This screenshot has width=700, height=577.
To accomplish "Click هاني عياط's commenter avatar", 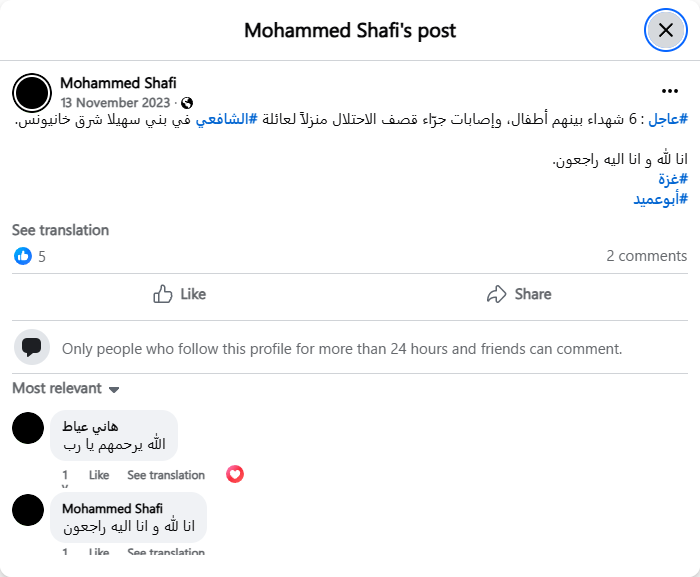I will pyautogui.click(x=28, y=428).
